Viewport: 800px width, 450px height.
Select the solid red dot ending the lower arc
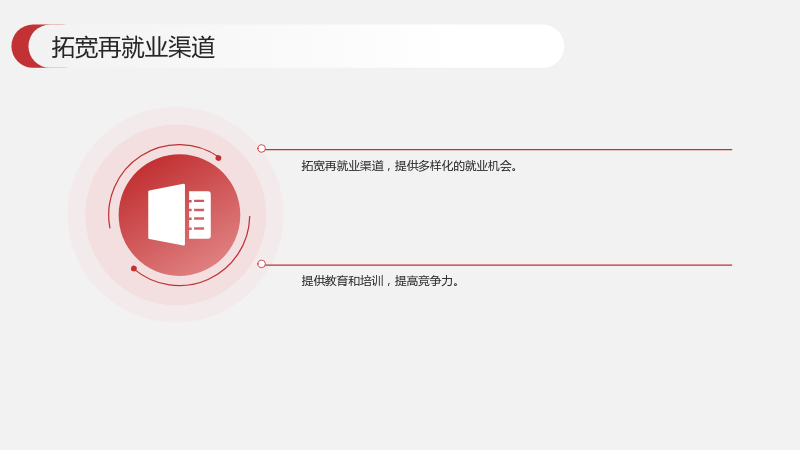134,268
